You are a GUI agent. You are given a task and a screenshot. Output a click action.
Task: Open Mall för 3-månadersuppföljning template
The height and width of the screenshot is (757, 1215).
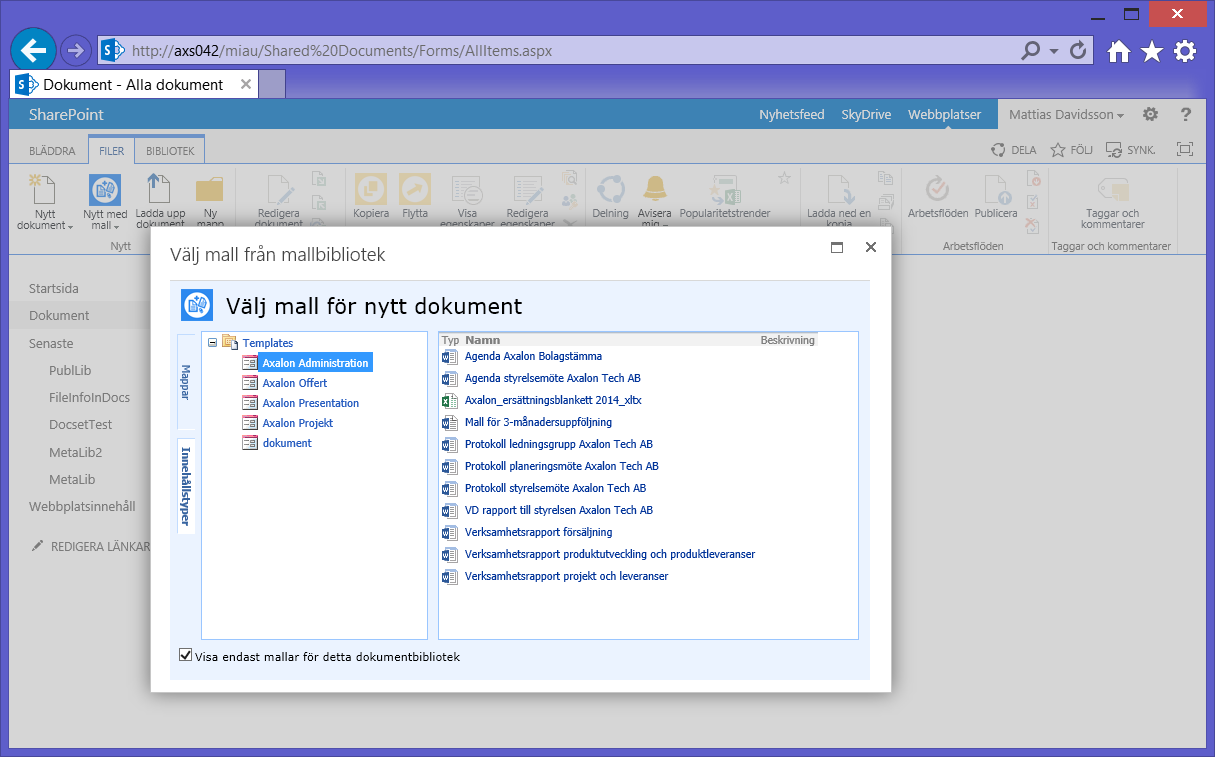pyautogui.click(x=538, y=422)
